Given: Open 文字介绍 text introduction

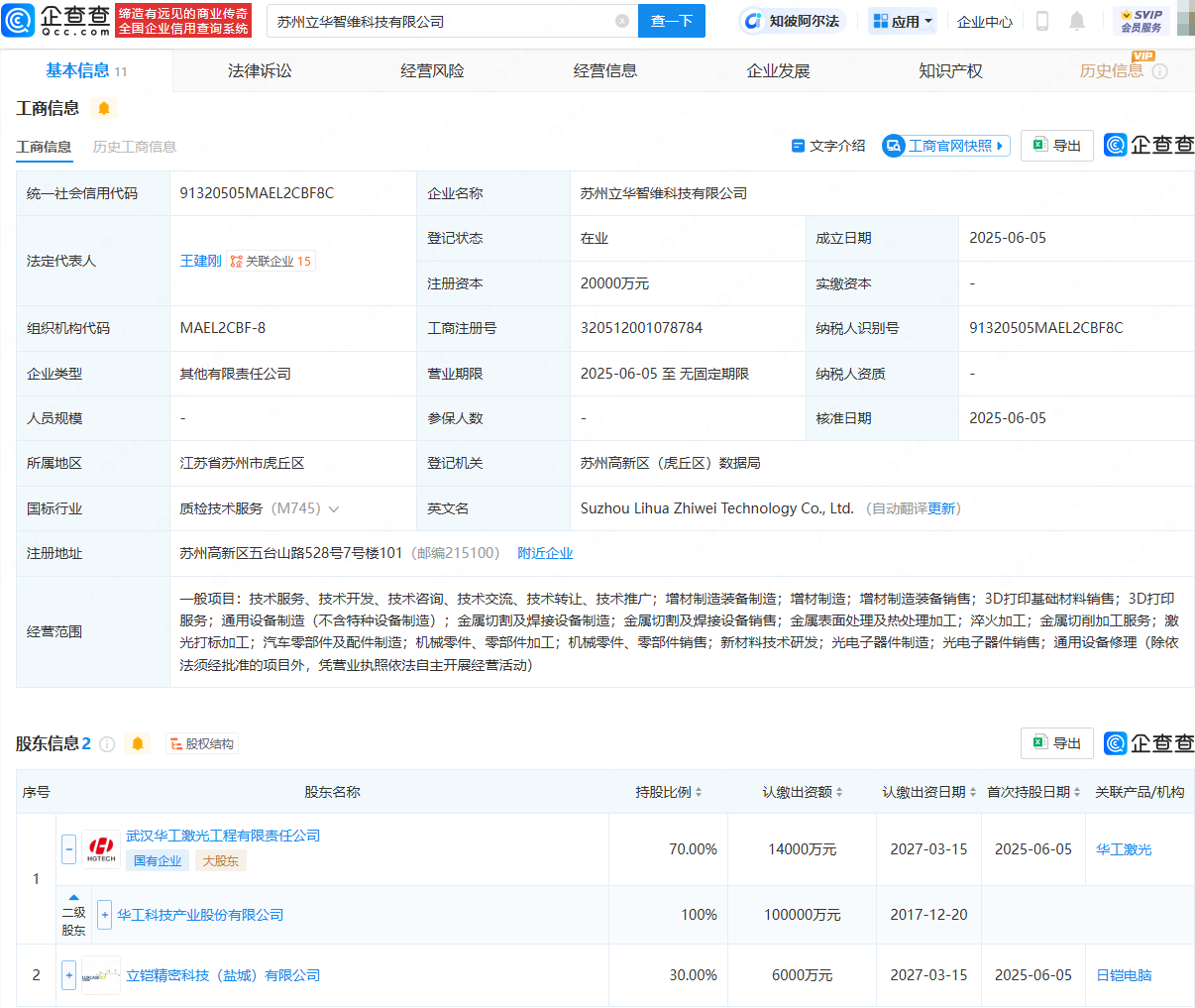Looking at the screenshot, I should click(828, 146).
